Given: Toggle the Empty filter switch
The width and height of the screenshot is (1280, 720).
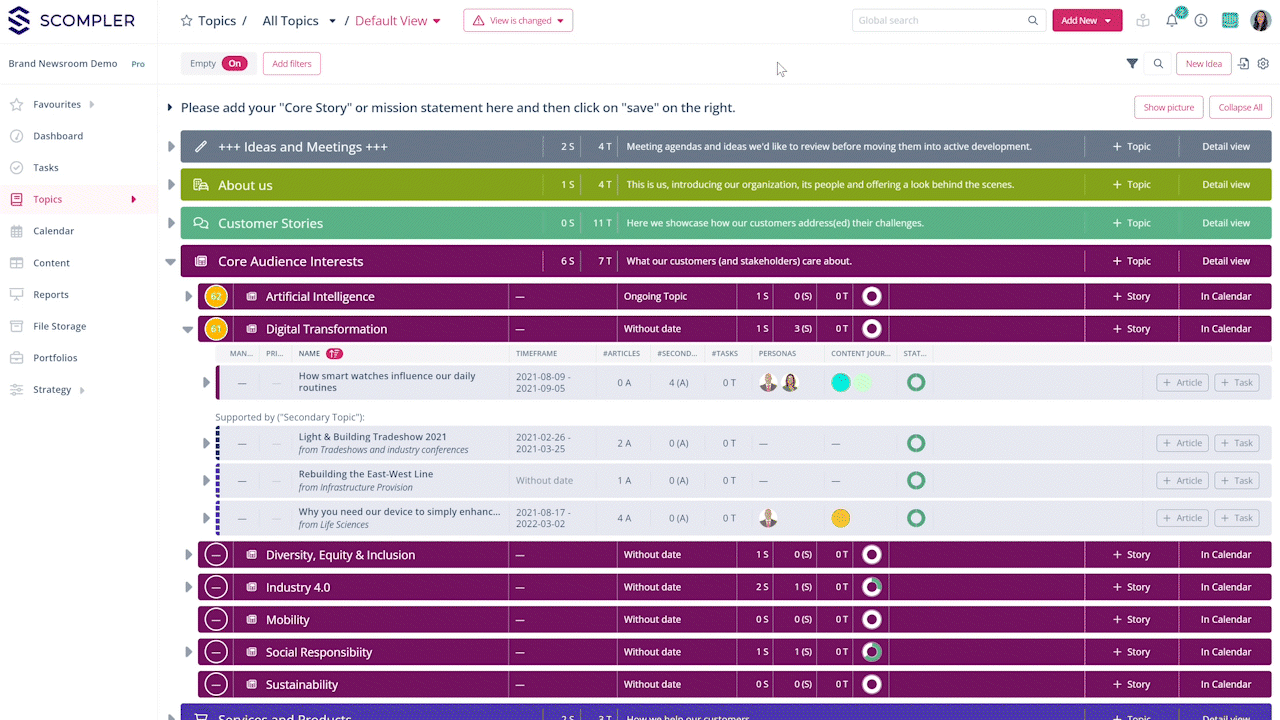Looking at the screenshot, I should point(234,64).
